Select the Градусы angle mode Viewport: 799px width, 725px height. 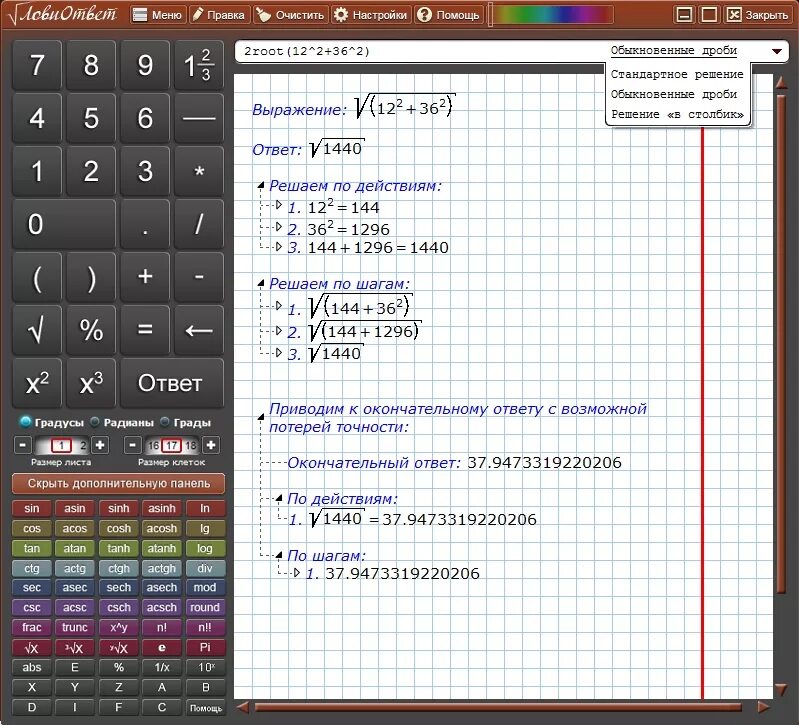click(51, 422)
